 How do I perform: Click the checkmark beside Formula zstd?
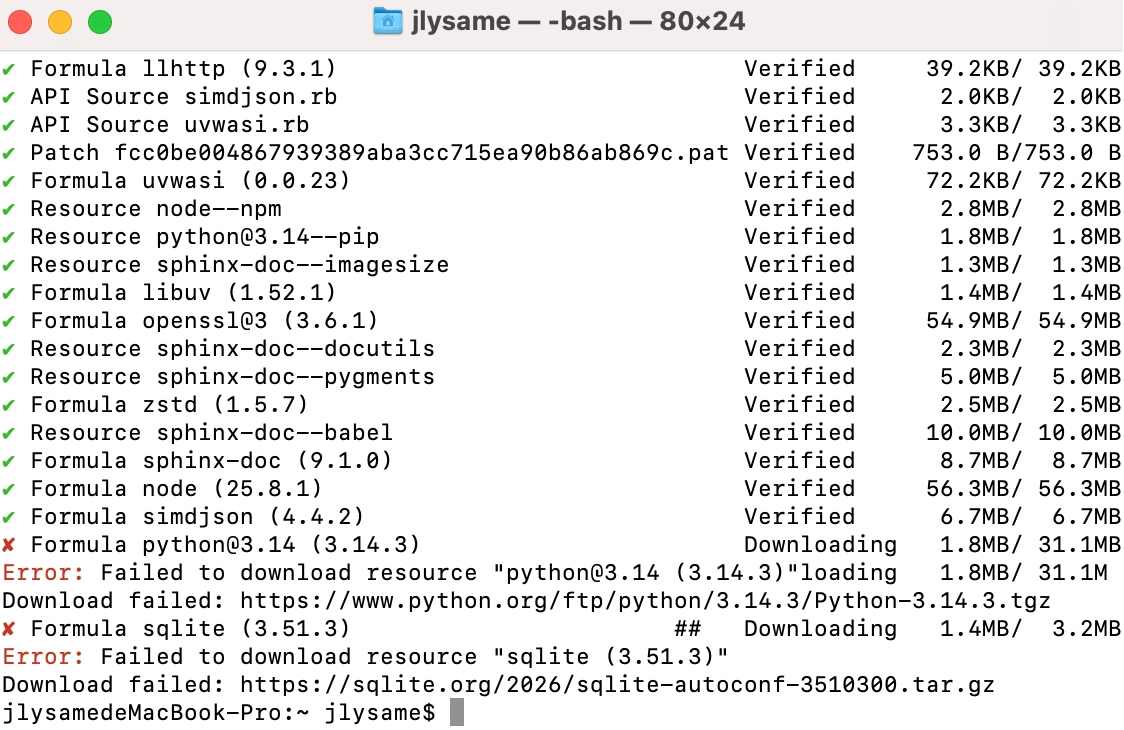click(x=9, y=405)
